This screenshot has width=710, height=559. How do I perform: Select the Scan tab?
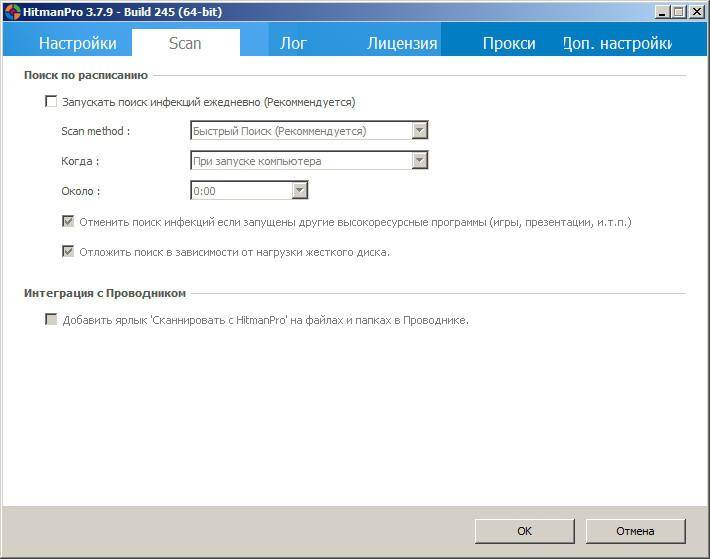tap(185, 43)
